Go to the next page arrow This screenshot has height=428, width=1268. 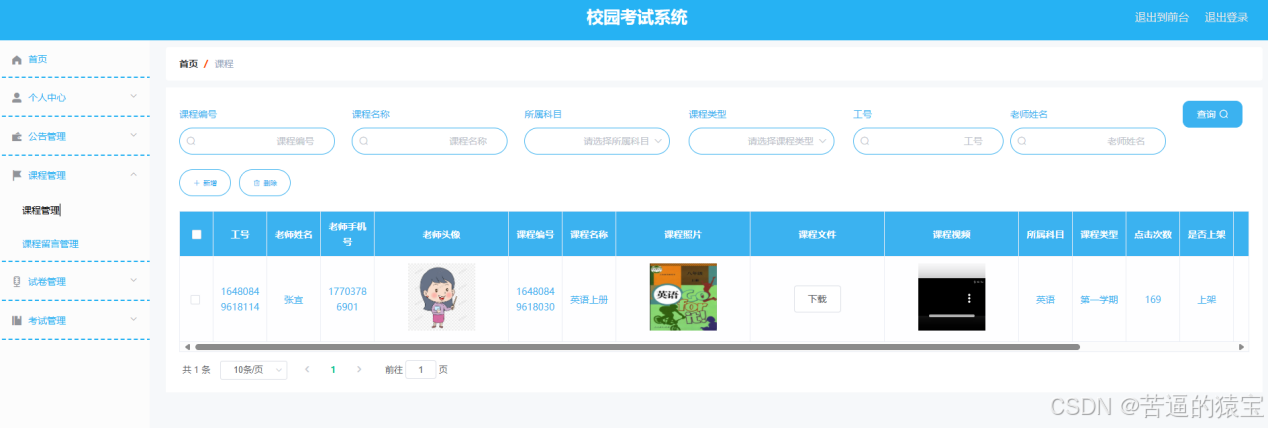tap(359, 370)
